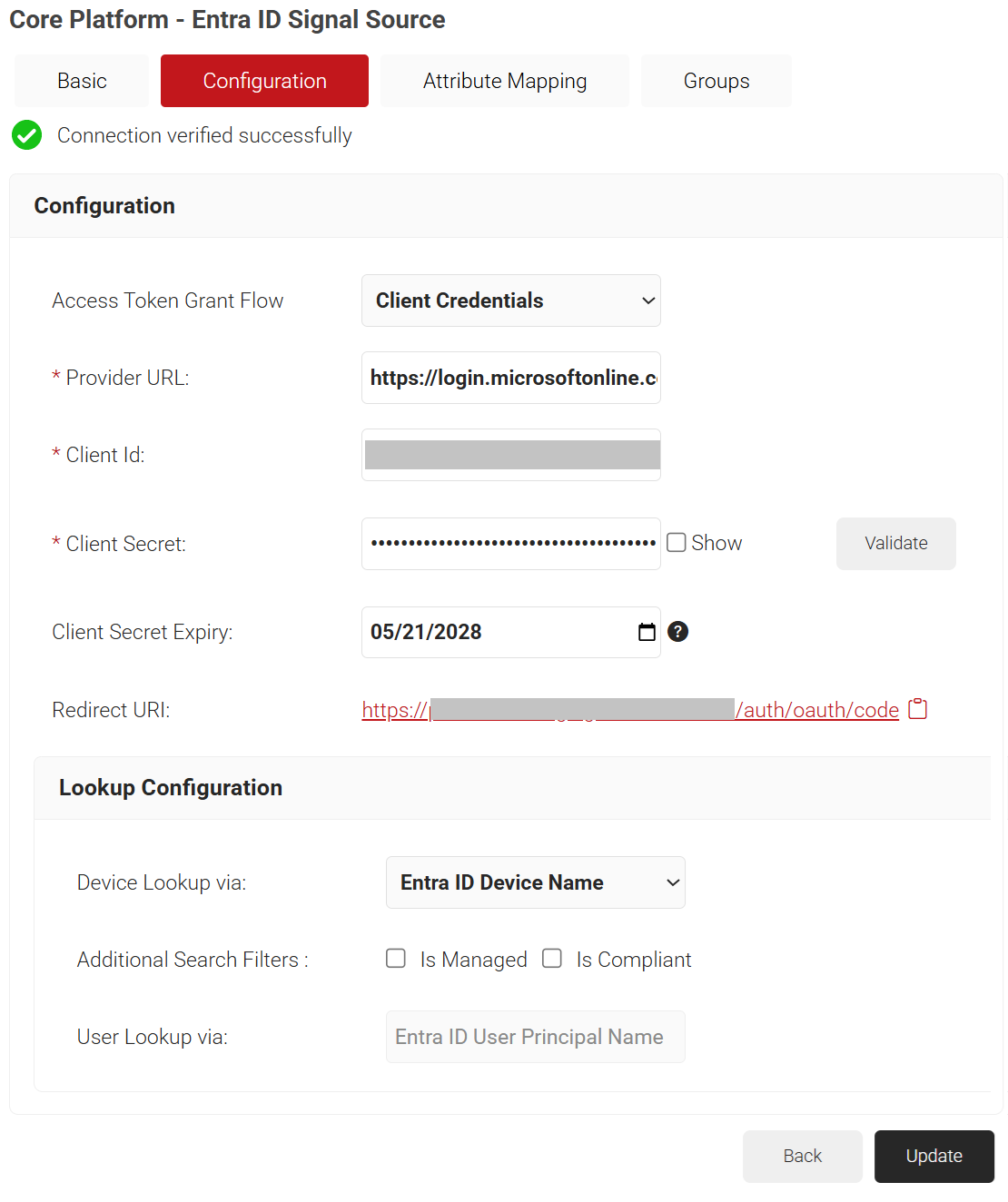1008x1202 pixels.
Task: Enable the Is Compliant filter checkbox
Action: click(552, 959)
